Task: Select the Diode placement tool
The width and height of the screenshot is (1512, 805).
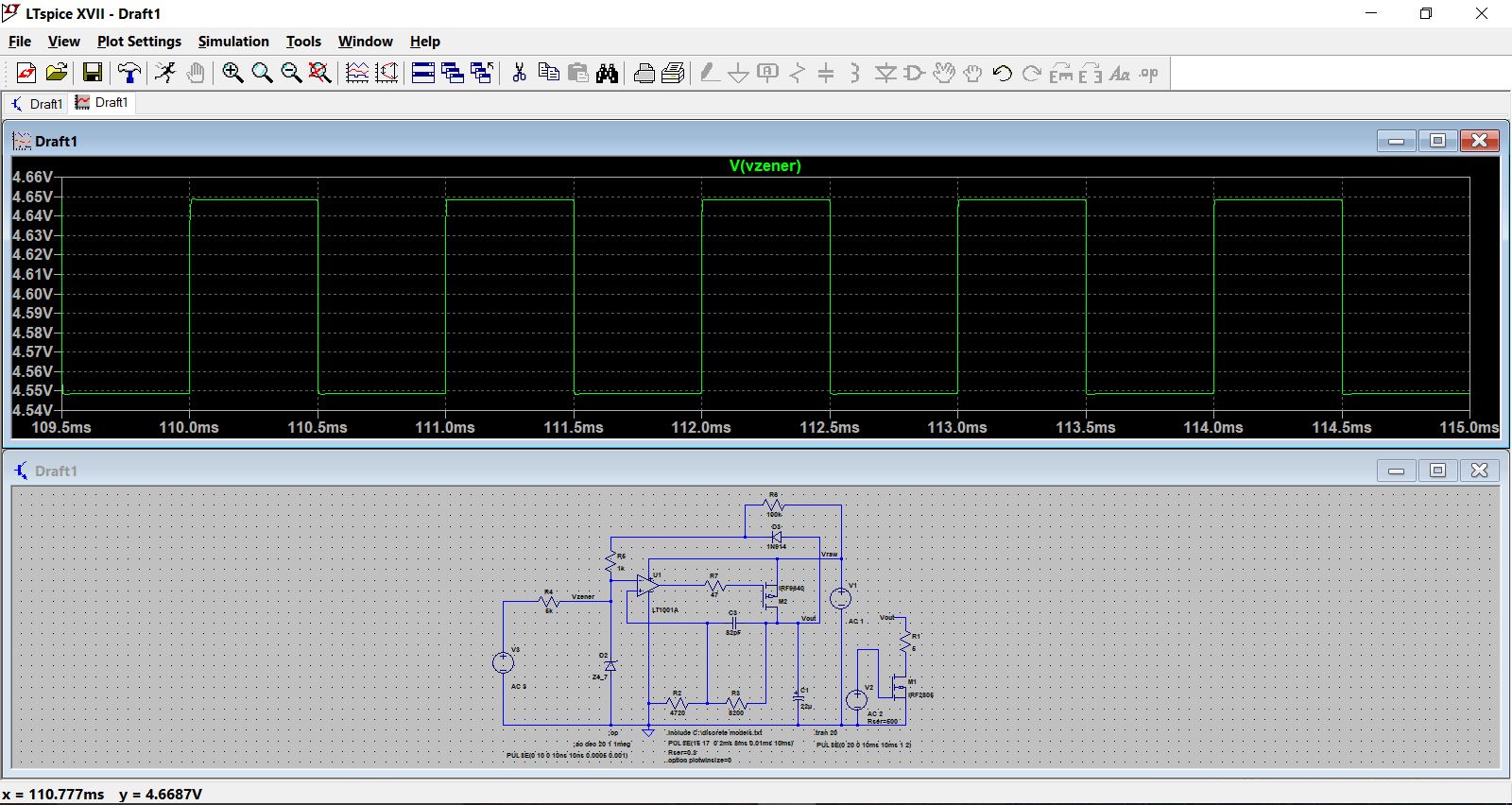Action: [885, 73]
